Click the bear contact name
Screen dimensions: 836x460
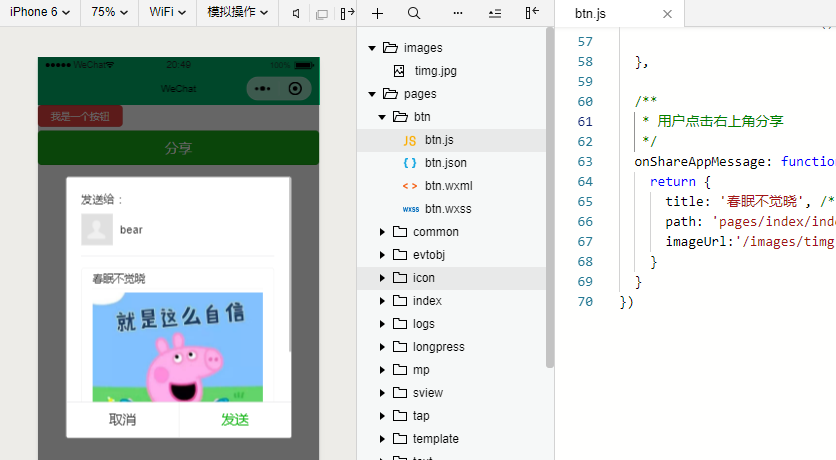pos(131,230)
